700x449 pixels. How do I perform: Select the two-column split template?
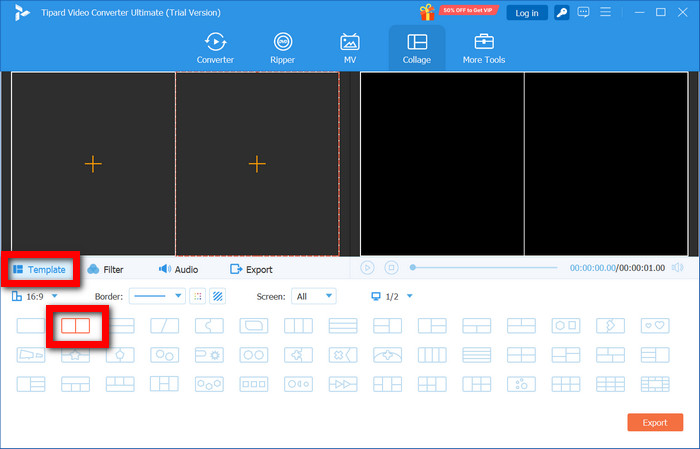76,326
